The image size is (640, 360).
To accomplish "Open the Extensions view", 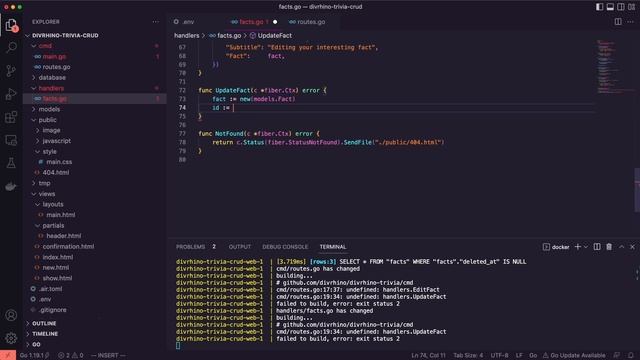I will [x=11, y=117].
